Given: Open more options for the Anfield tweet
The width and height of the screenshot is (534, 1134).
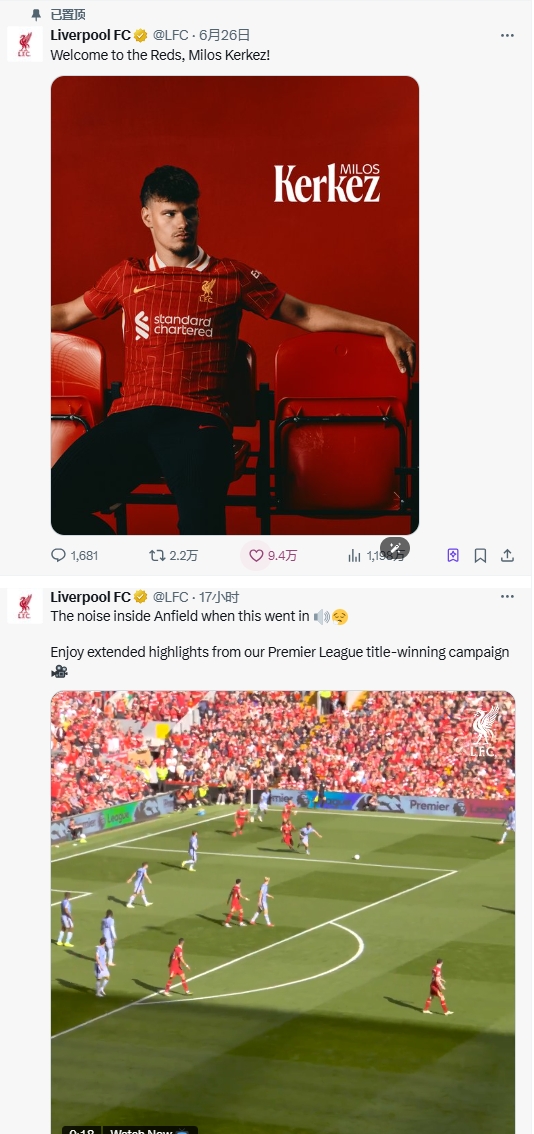Looking at the screenshot, I should 507,597.
